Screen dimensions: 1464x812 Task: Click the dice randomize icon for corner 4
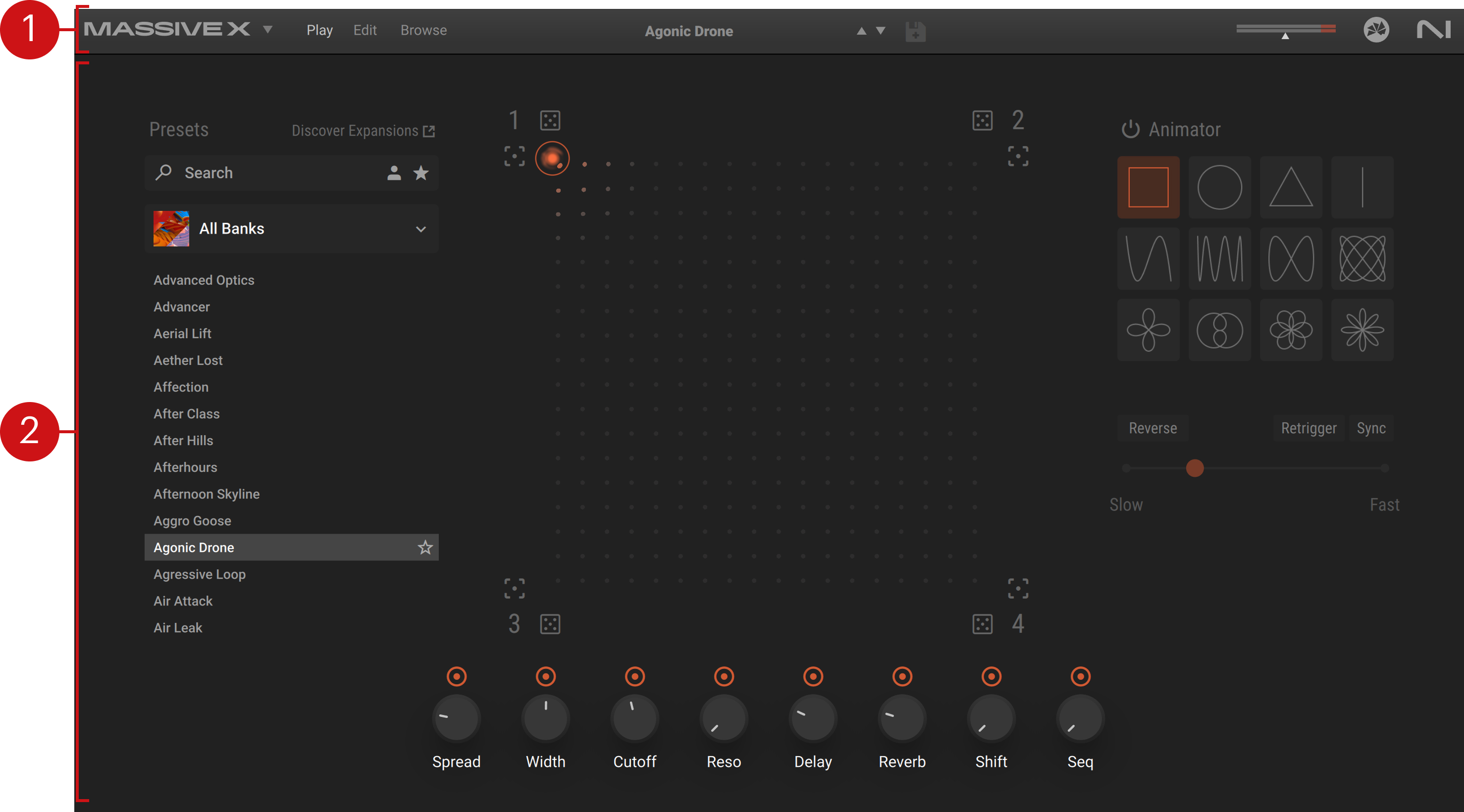[982, 624]
